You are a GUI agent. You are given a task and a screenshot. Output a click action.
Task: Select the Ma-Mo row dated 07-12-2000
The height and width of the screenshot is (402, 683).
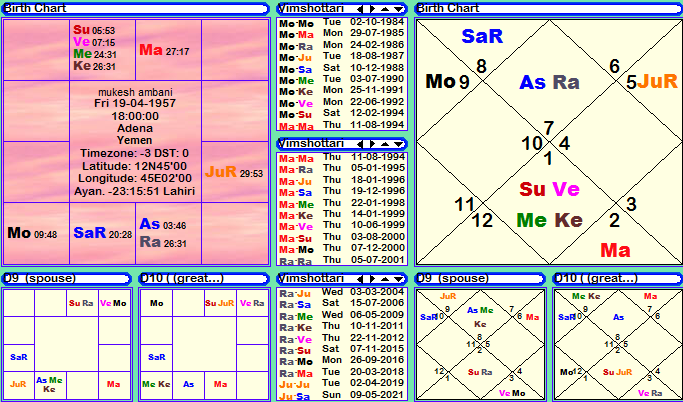click(x=342, y=249)
